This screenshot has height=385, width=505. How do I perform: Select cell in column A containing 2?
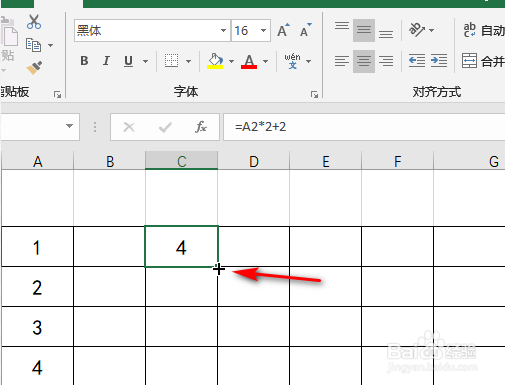(37, 287)
